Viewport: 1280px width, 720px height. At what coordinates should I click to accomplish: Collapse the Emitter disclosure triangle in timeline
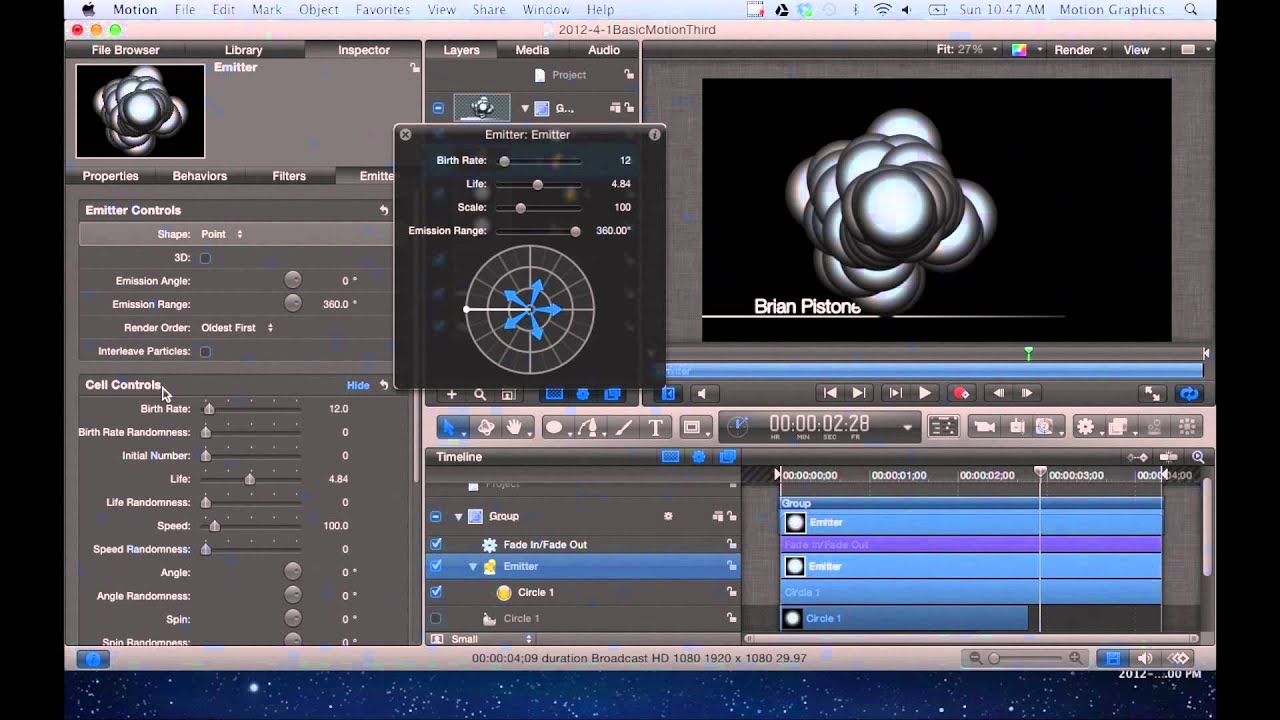[473, 566]
